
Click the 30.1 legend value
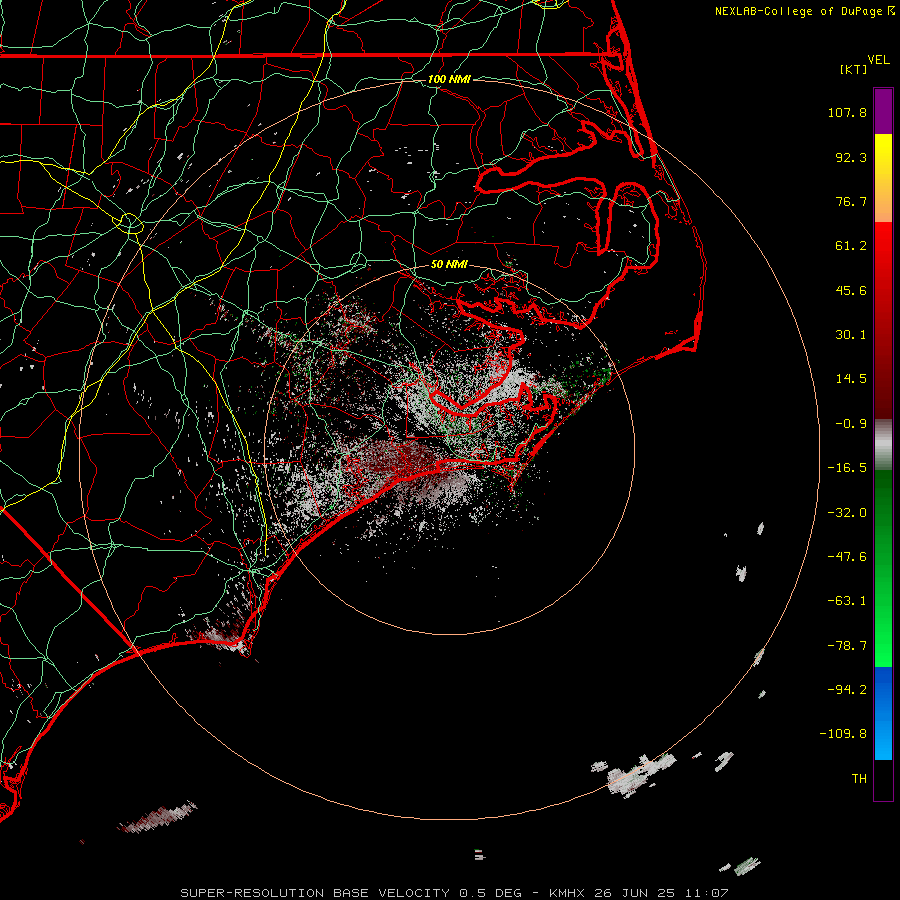[851, 335]
